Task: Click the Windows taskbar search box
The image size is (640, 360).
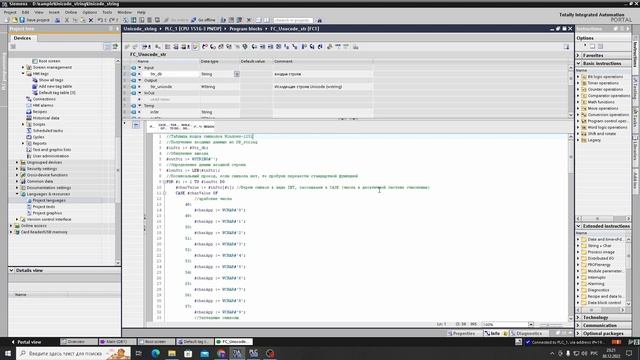Action: [x=73, y=353]
